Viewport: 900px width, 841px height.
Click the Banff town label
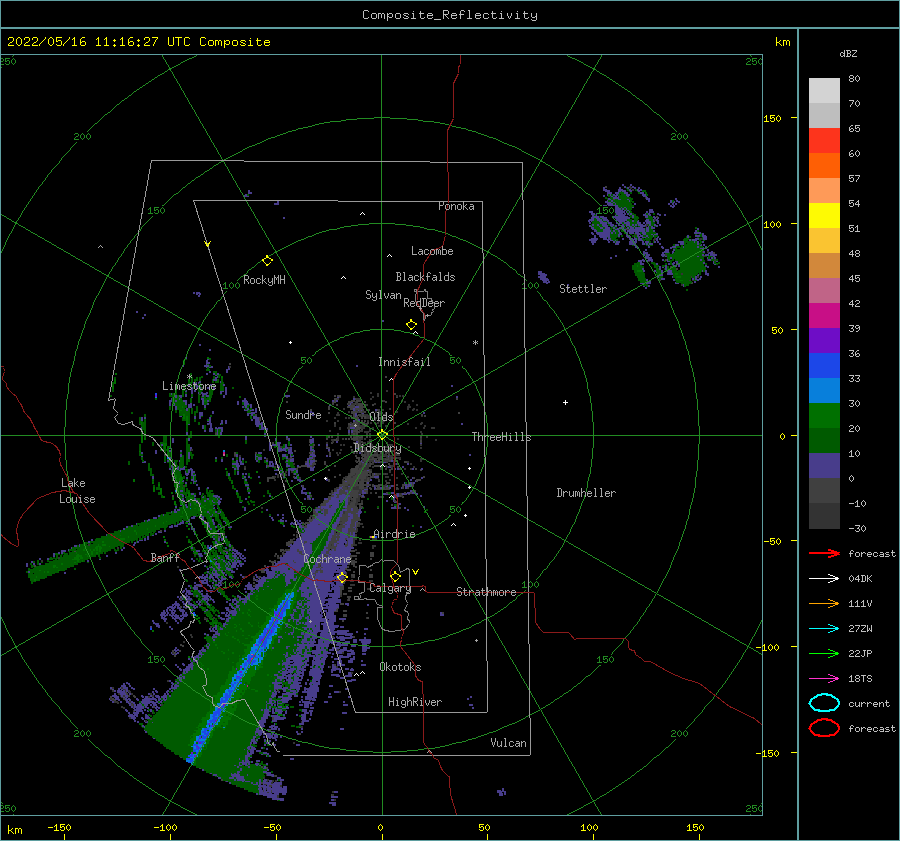(x=165, y=557)
